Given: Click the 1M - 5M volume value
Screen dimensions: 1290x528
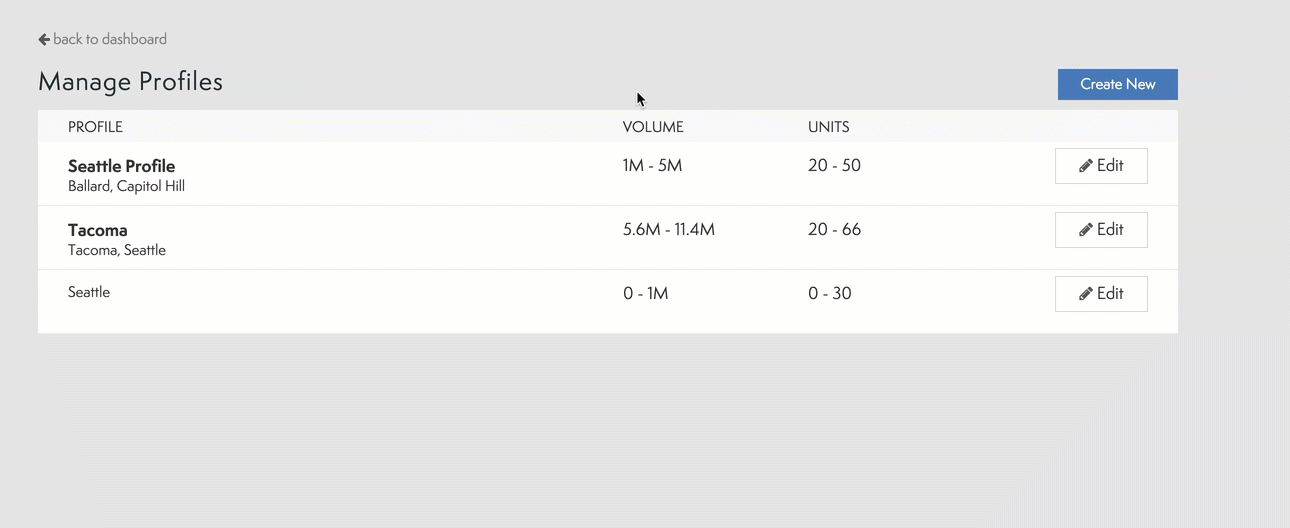Looking at the screenshot, I should 652,166.
